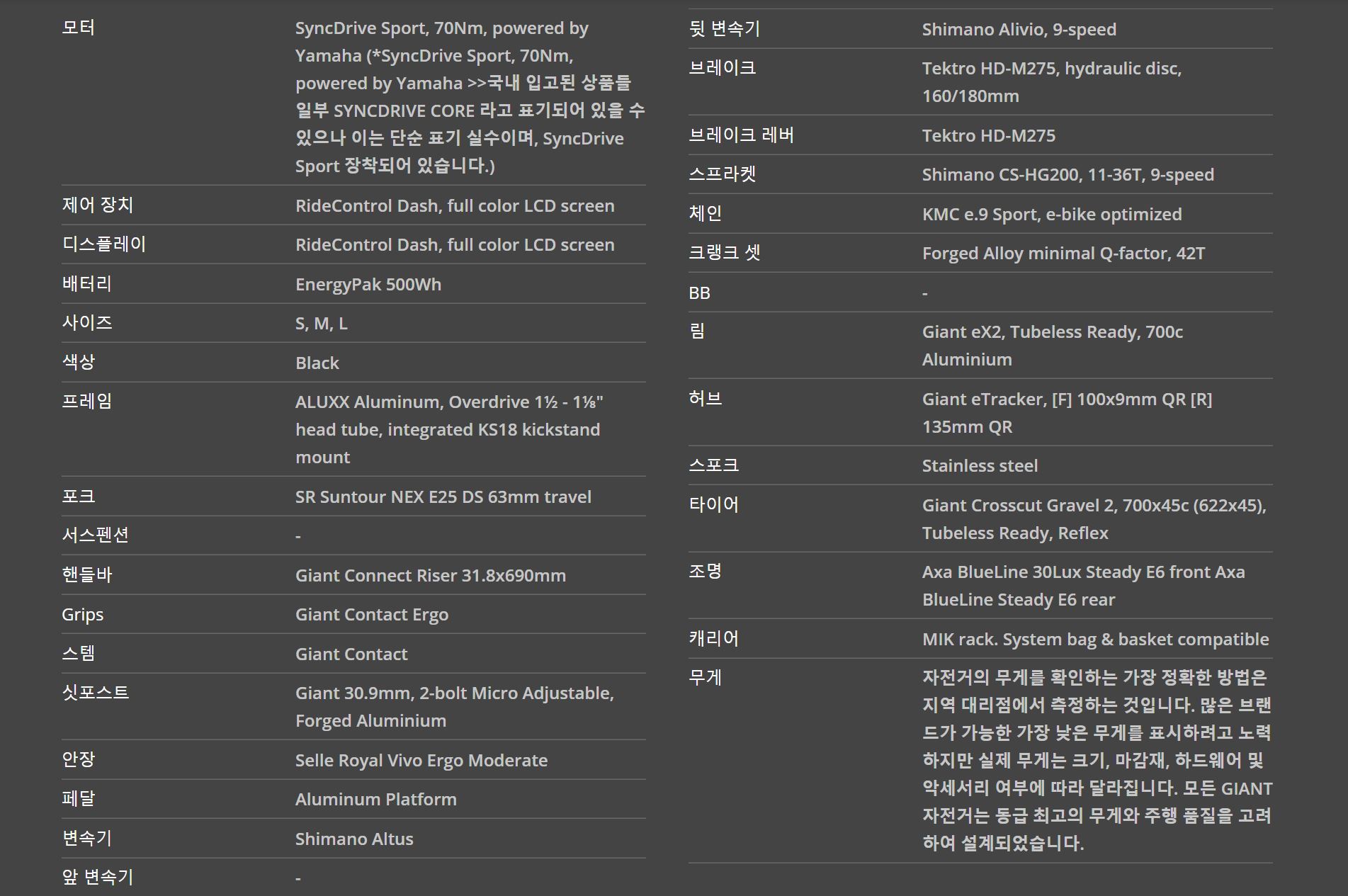Image resolution: width=1348 pixels, height=896 pixels.
Task: Click the 안장 label
Action: [78, 759]
